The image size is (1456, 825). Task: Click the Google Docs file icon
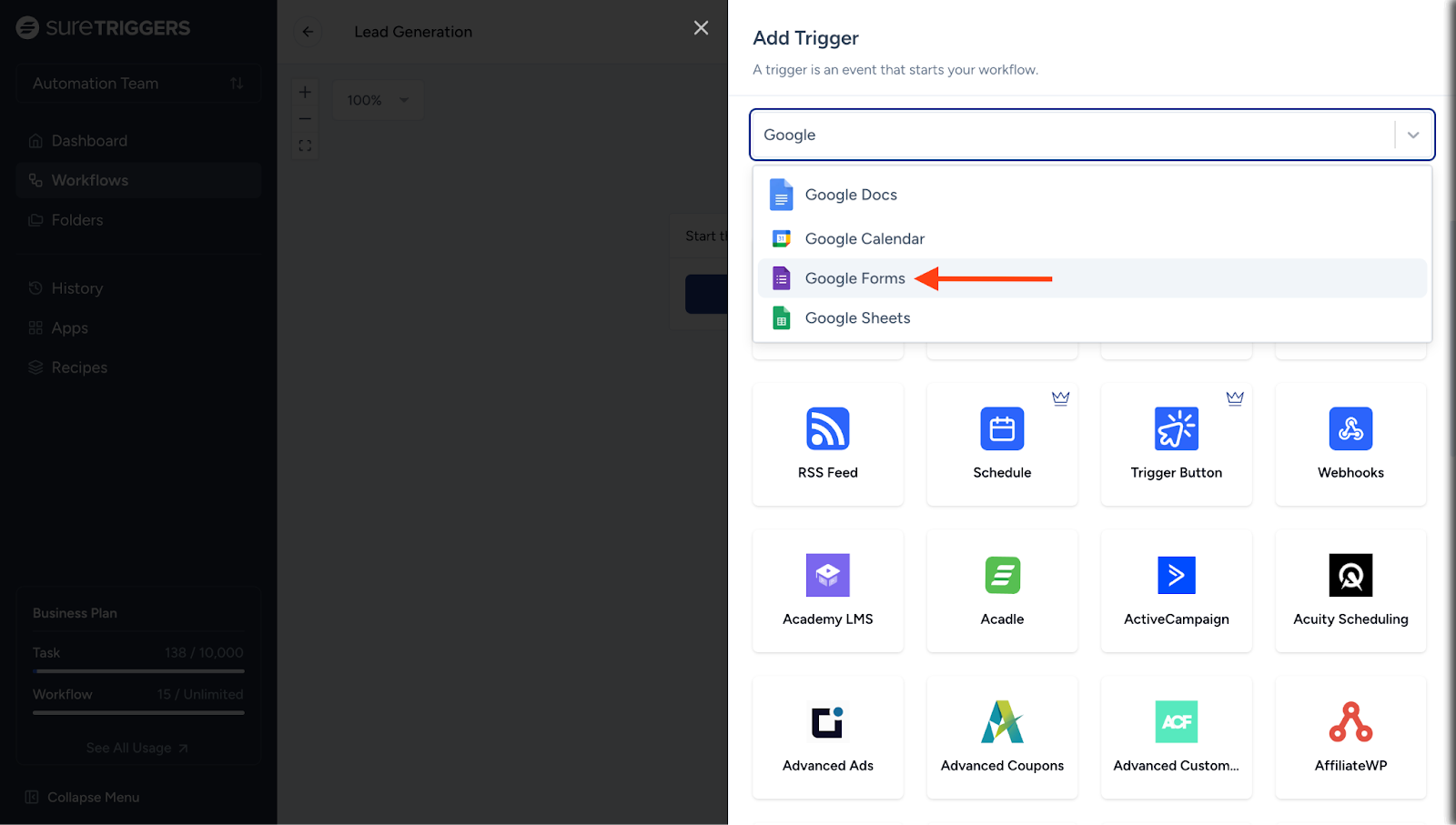781,195
